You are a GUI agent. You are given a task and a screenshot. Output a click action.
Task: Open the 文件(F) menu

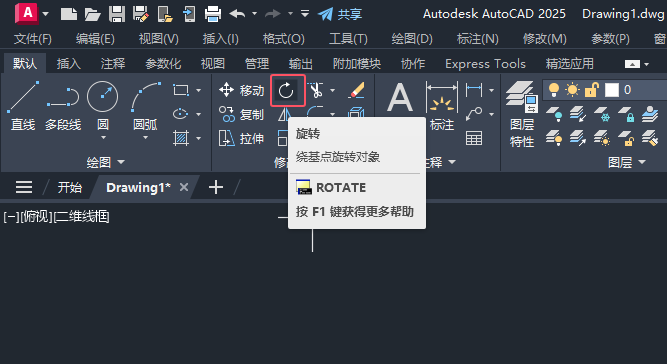(33, 39)
